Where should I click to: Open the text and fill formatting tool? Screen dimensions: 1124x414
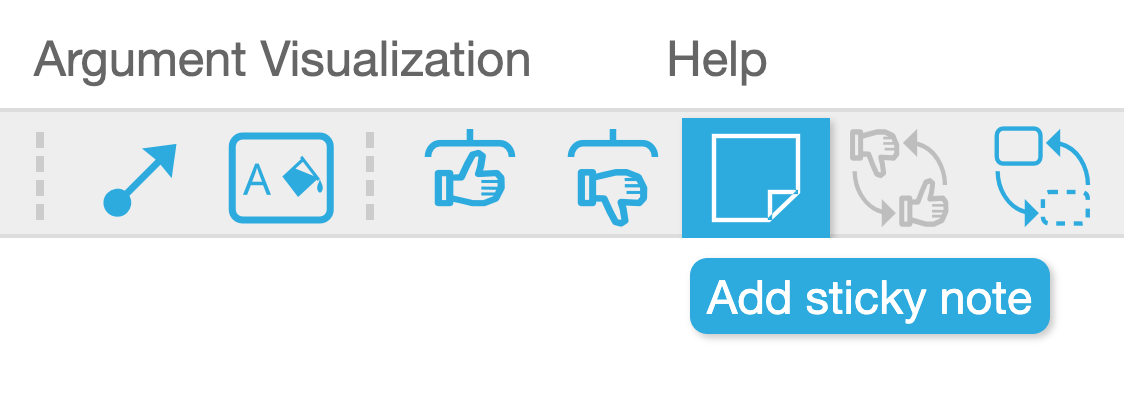[x=281, y=178]
